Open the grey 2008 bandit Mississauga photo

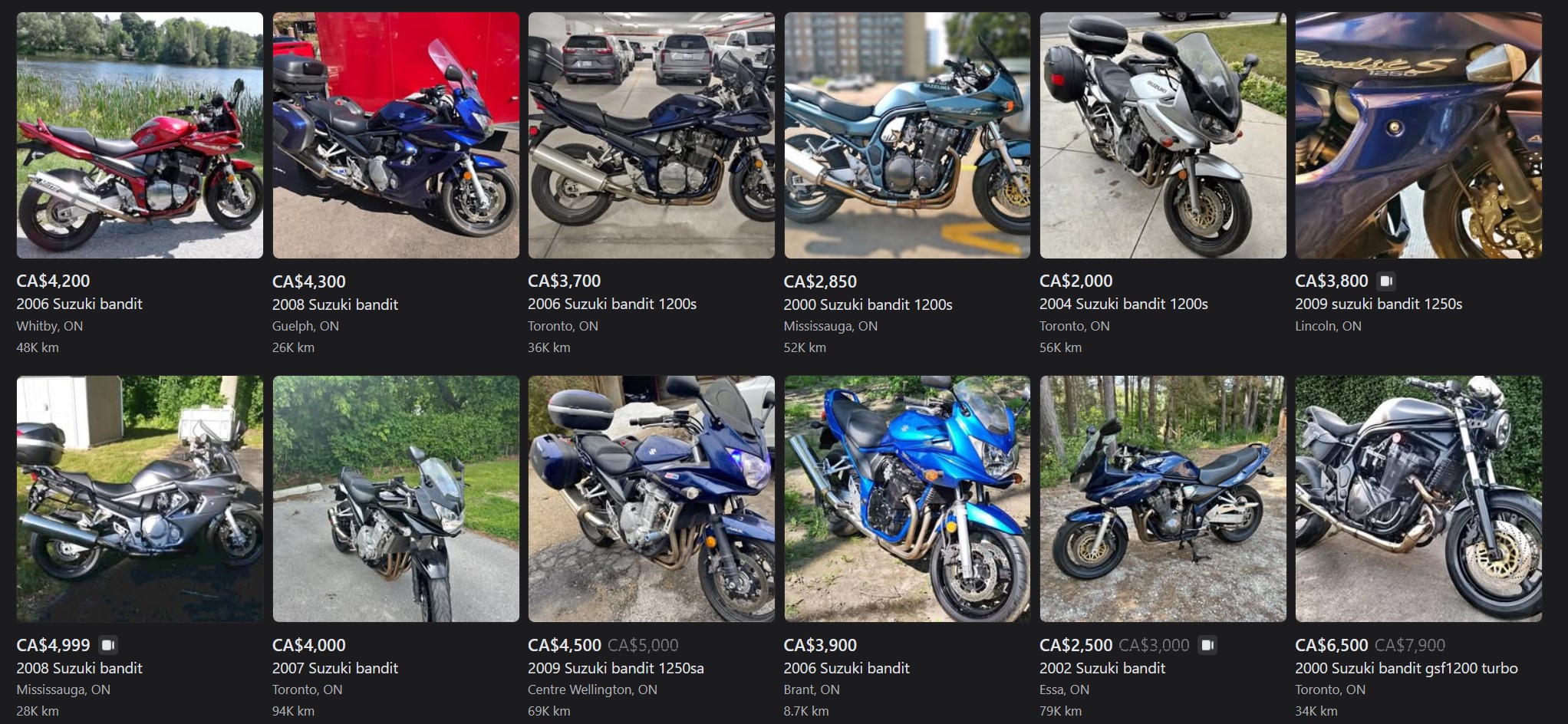click(x=140, y=499)
